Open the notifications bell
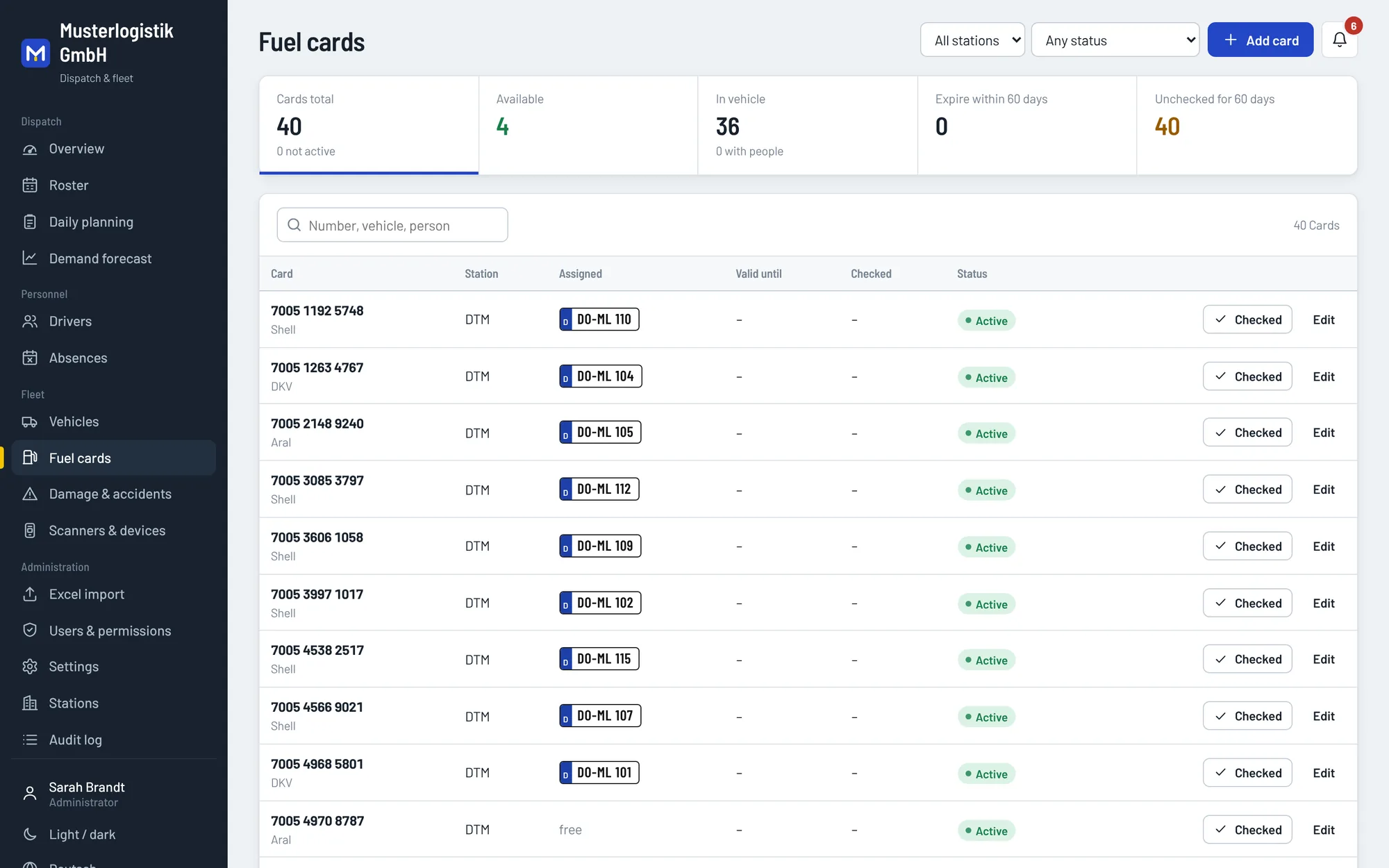This screenshot has height=868, width=1389. click(1339, 40)
